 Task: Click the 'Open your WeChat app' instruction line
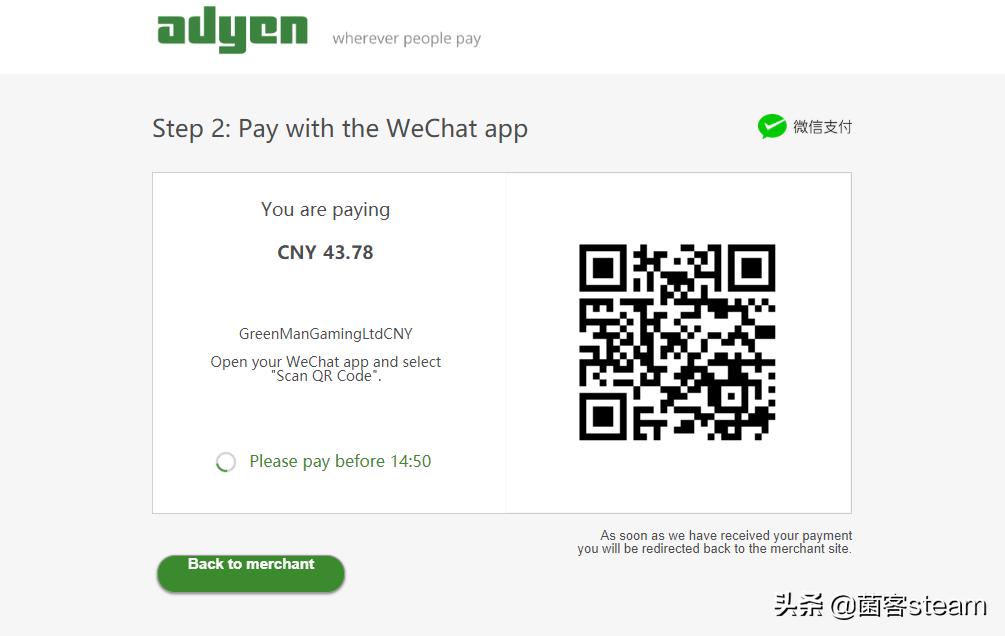[326, 362]
